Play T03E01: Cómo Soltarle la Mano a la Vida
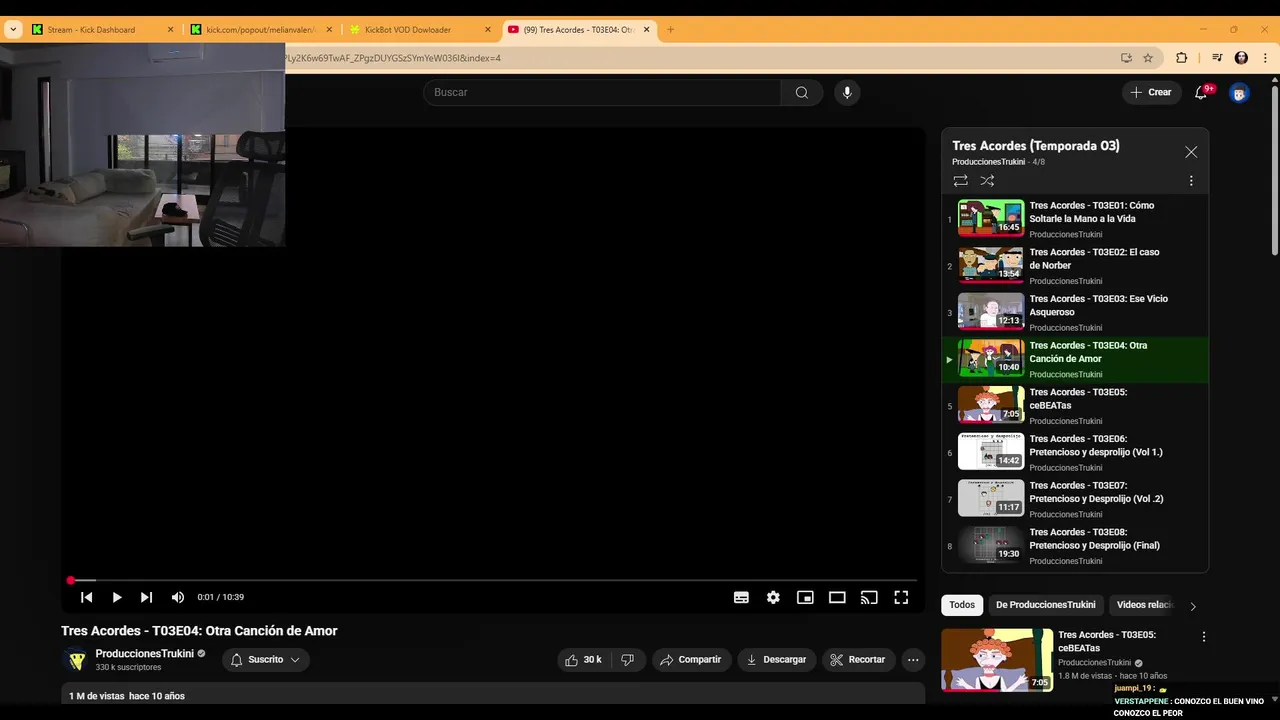The width and height of the screenshot is (1280, 720). pyautogui.click(x=1075, y=219)
